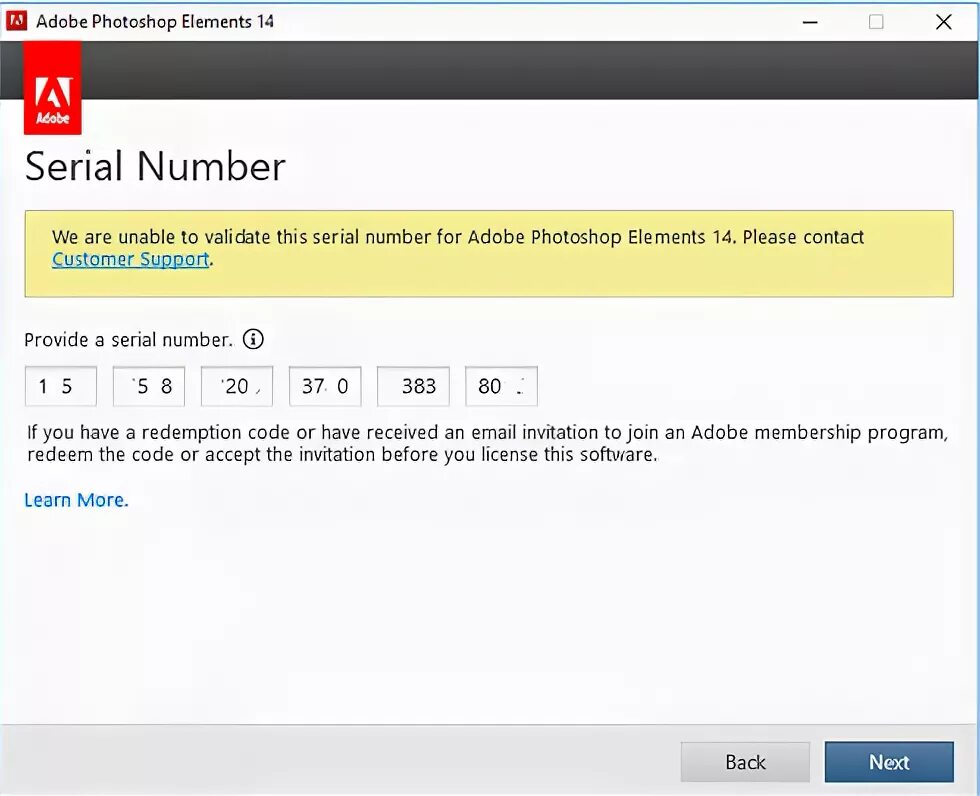This screenshot has width=980, height=796.
Task: Click the Serial Number heading
Action: click(155, 166)
